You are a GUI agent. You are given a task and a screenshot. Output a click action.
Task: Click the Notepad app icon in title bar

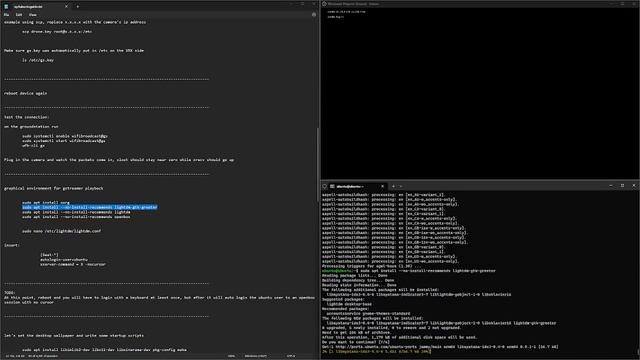(x=6, y=7)
